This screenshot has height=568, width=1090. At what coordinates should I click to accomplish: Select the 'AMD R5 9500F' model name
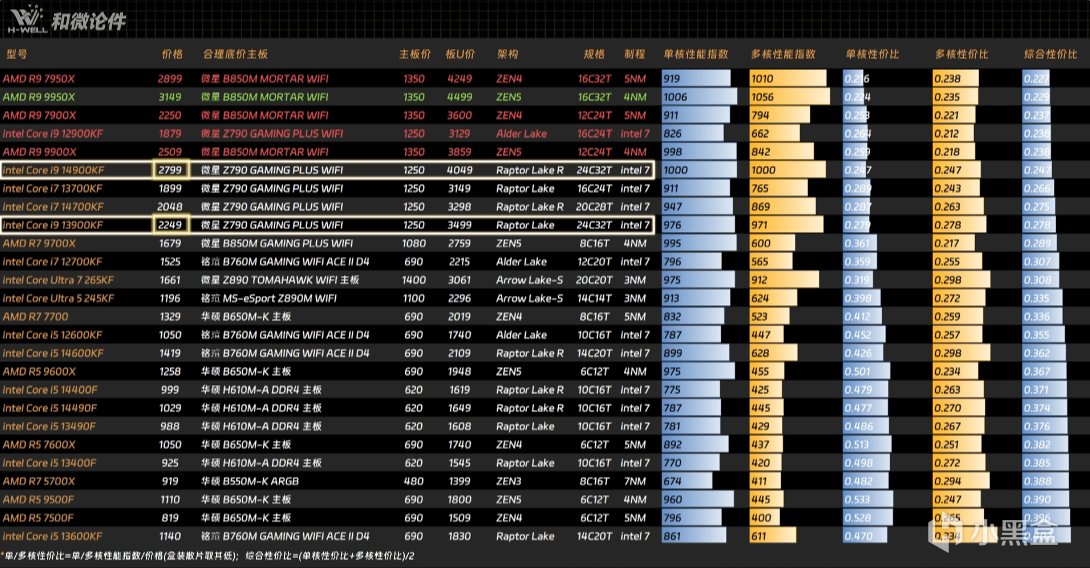(38, 500)
